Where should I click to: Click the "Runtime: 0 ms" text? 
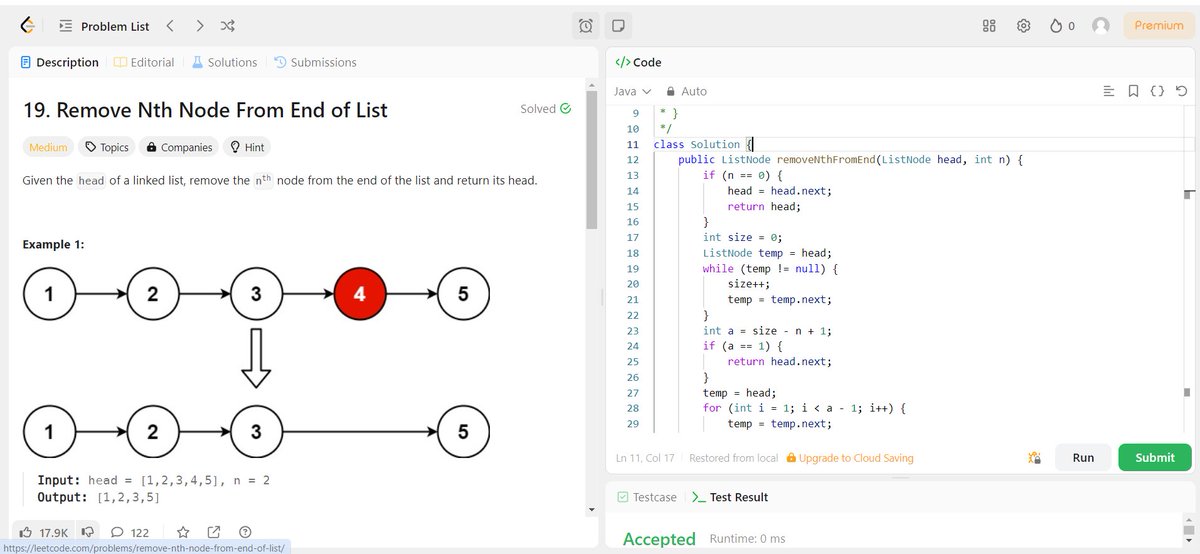[747, 539]
